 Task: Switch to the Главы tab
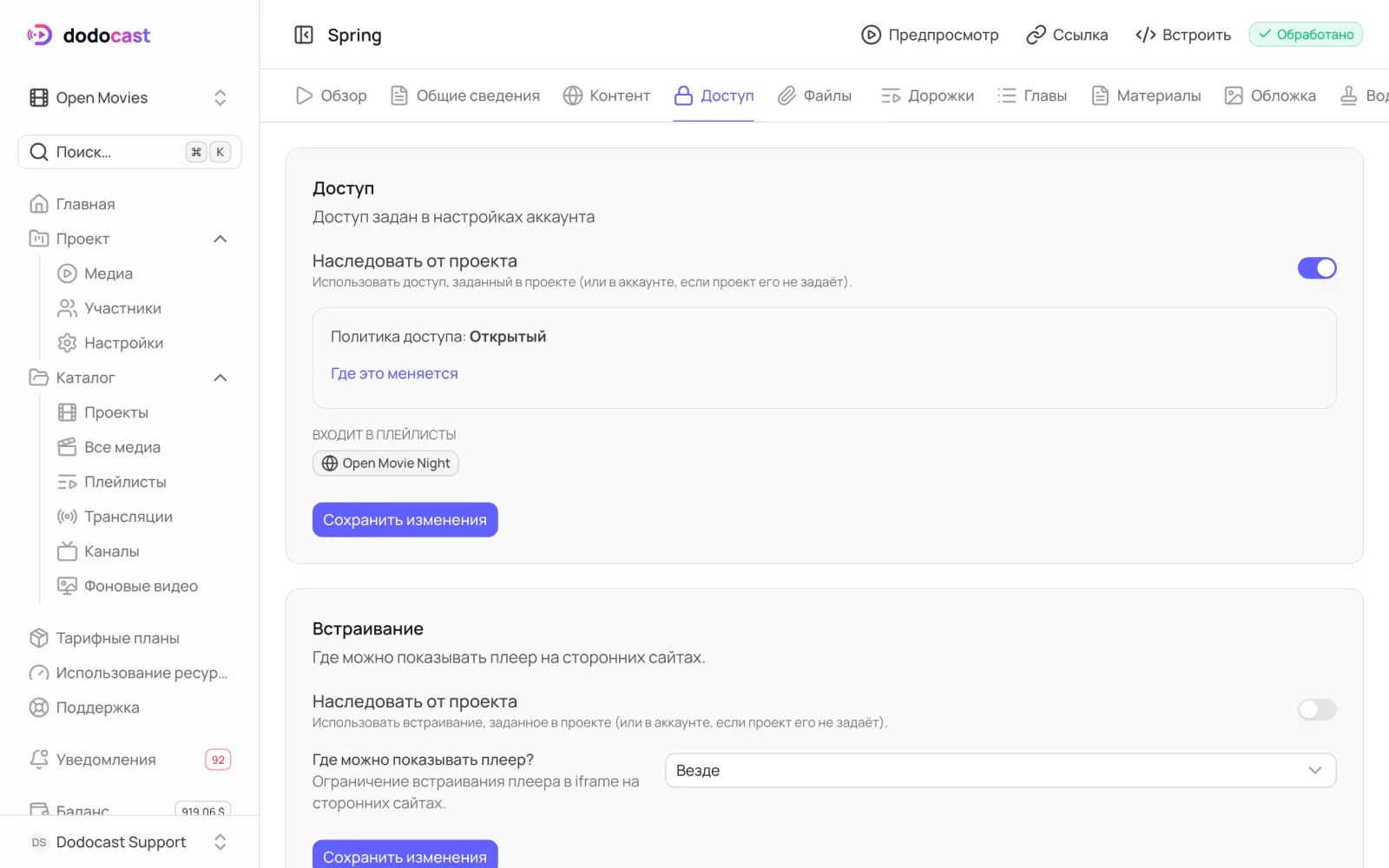tap(1032, 95)
